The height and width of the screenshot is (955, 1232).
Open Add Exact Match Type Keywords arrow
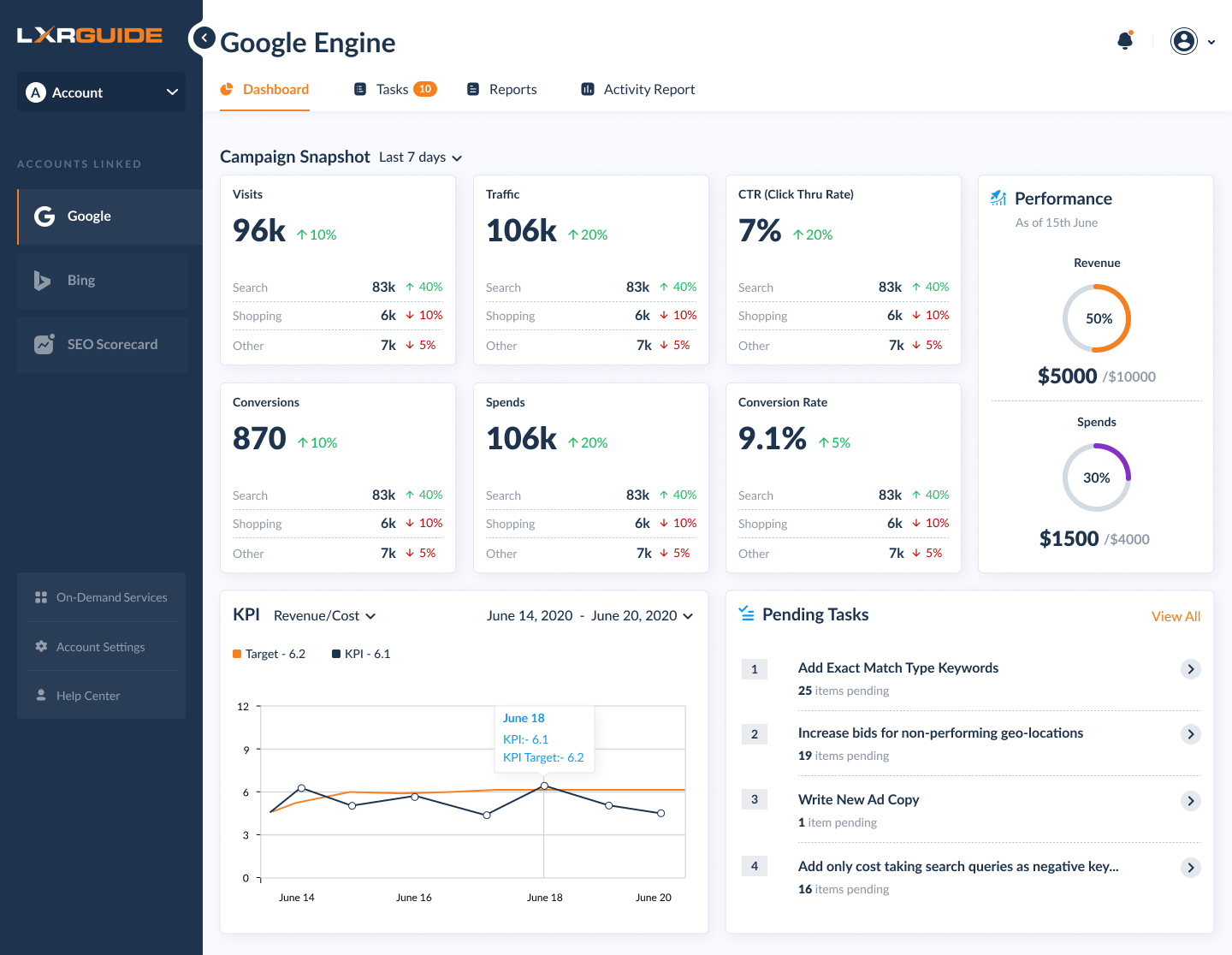[1191, 669]
